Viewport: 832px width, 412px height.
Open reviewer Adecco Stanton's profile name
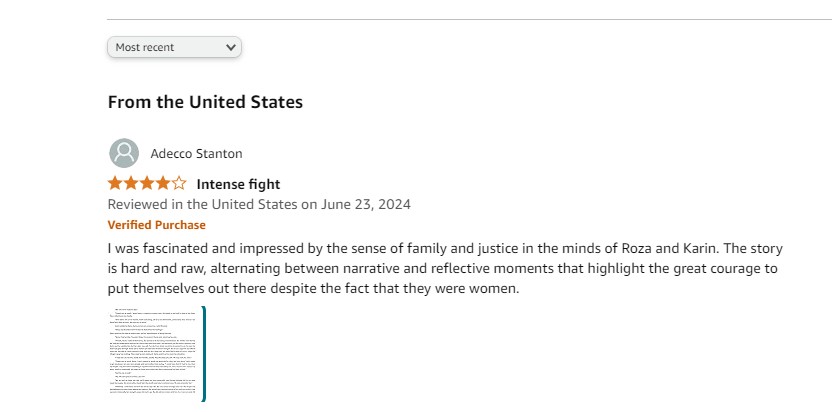[196, 154]
